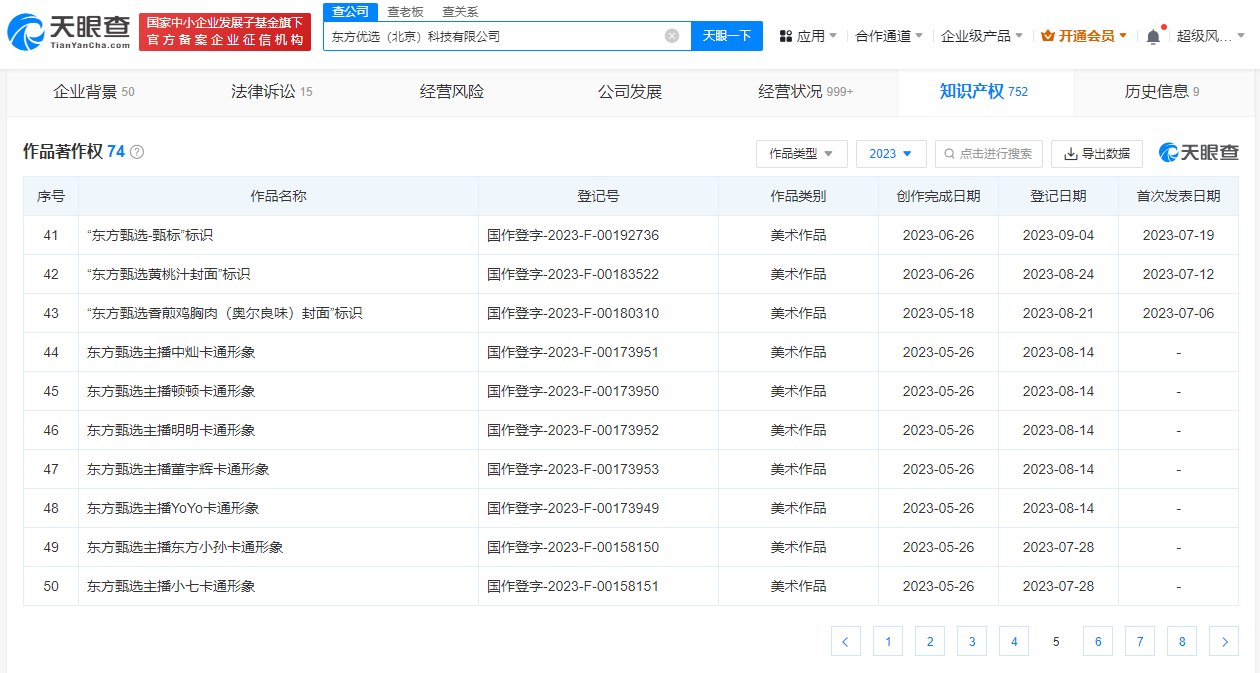This screenshot has height=673, width=1260.
Task: Click the help icon beside 作品著作权
Action: click(137, 152)
